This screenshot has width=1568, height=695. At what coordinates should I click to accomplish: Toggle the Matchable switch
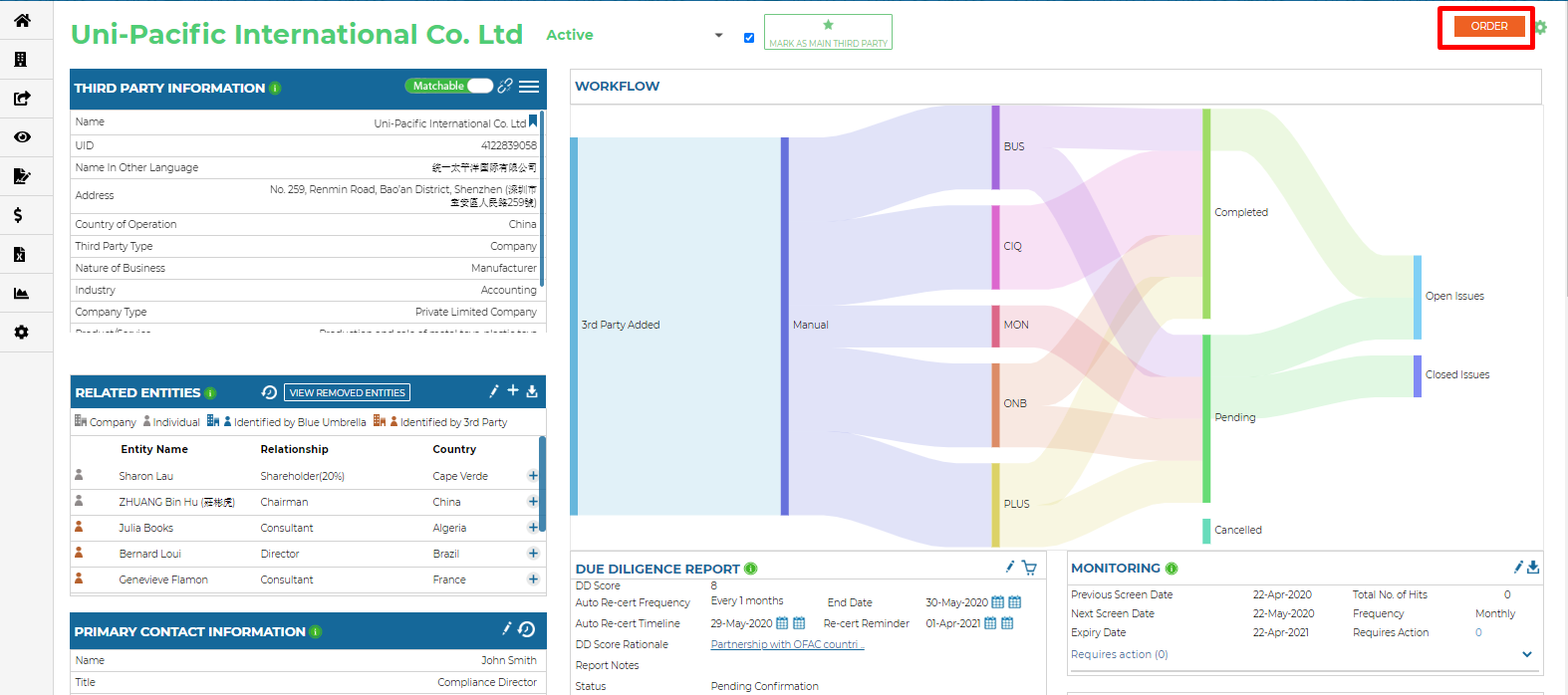coord(479,87)
